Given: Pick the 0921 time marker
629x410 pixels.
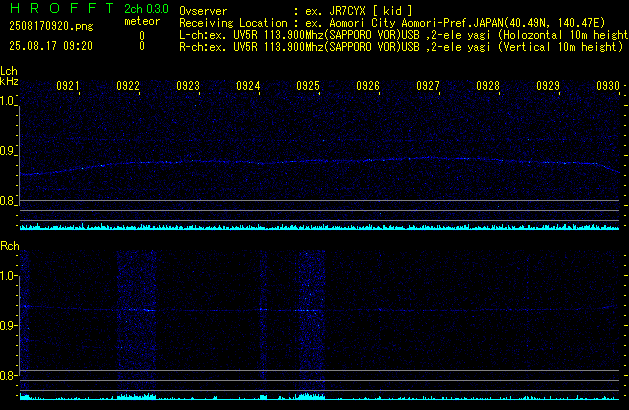Looking at the screenshot, I should (68, 86).
